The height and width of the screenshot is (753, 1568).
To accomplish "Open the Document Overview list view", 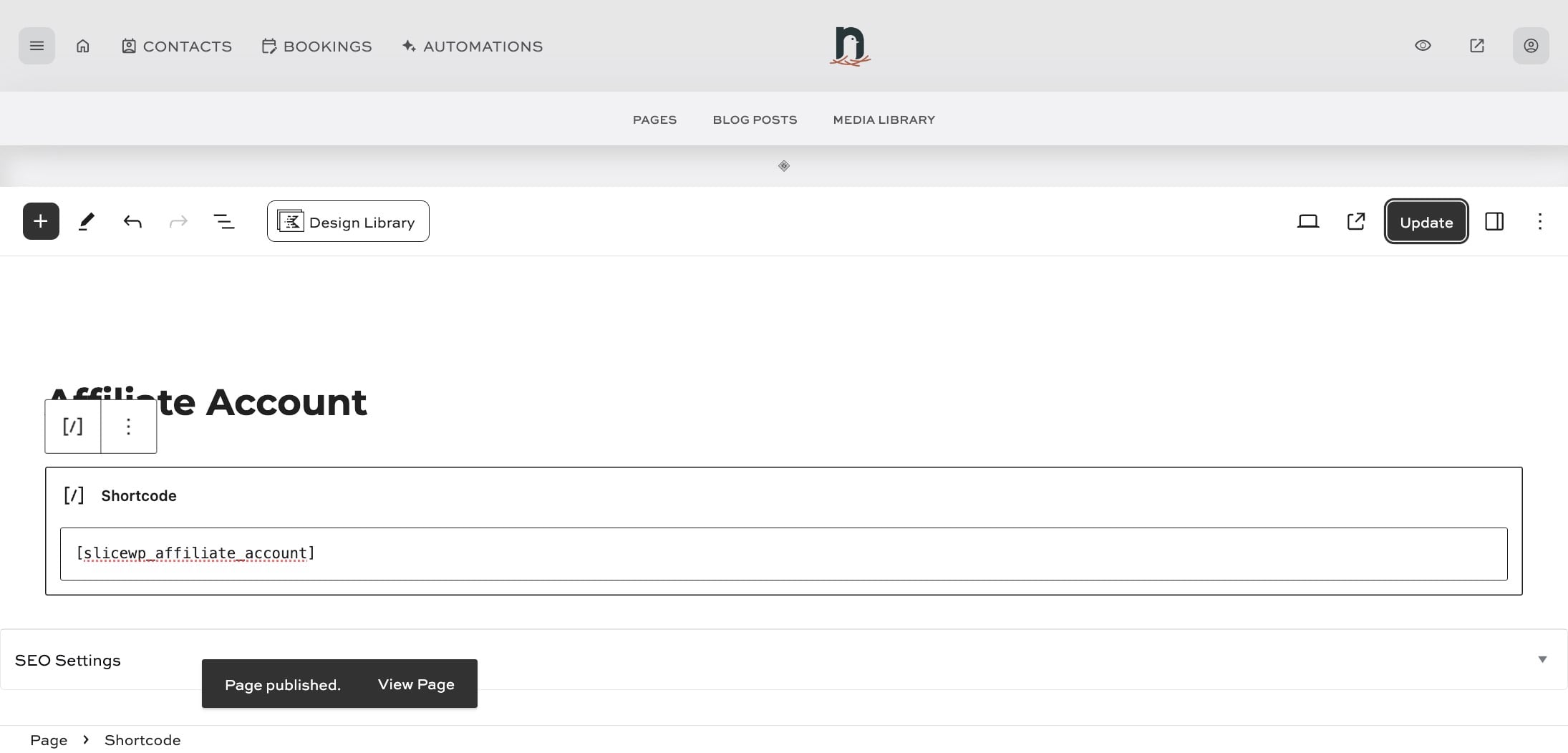I will 224,221.
